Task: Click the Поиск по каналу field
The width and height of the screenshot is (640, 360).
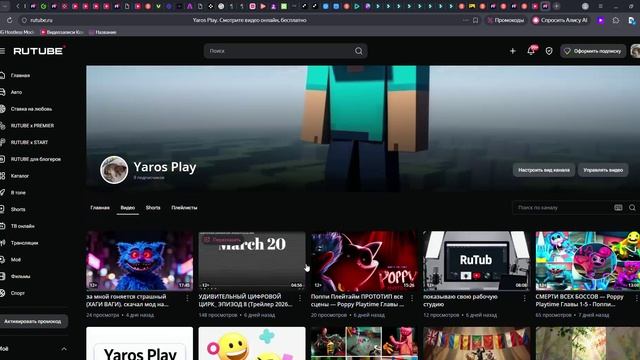Action: coord(563,208)
